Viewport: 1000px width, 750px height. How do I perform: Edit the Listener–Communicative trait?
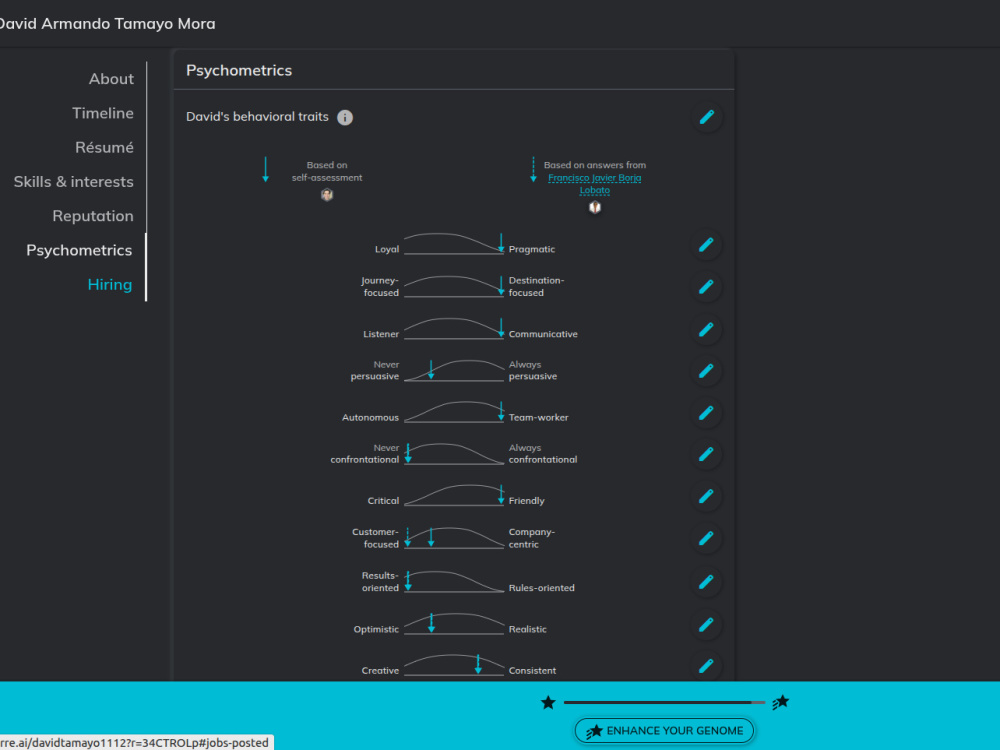[706, 330]
